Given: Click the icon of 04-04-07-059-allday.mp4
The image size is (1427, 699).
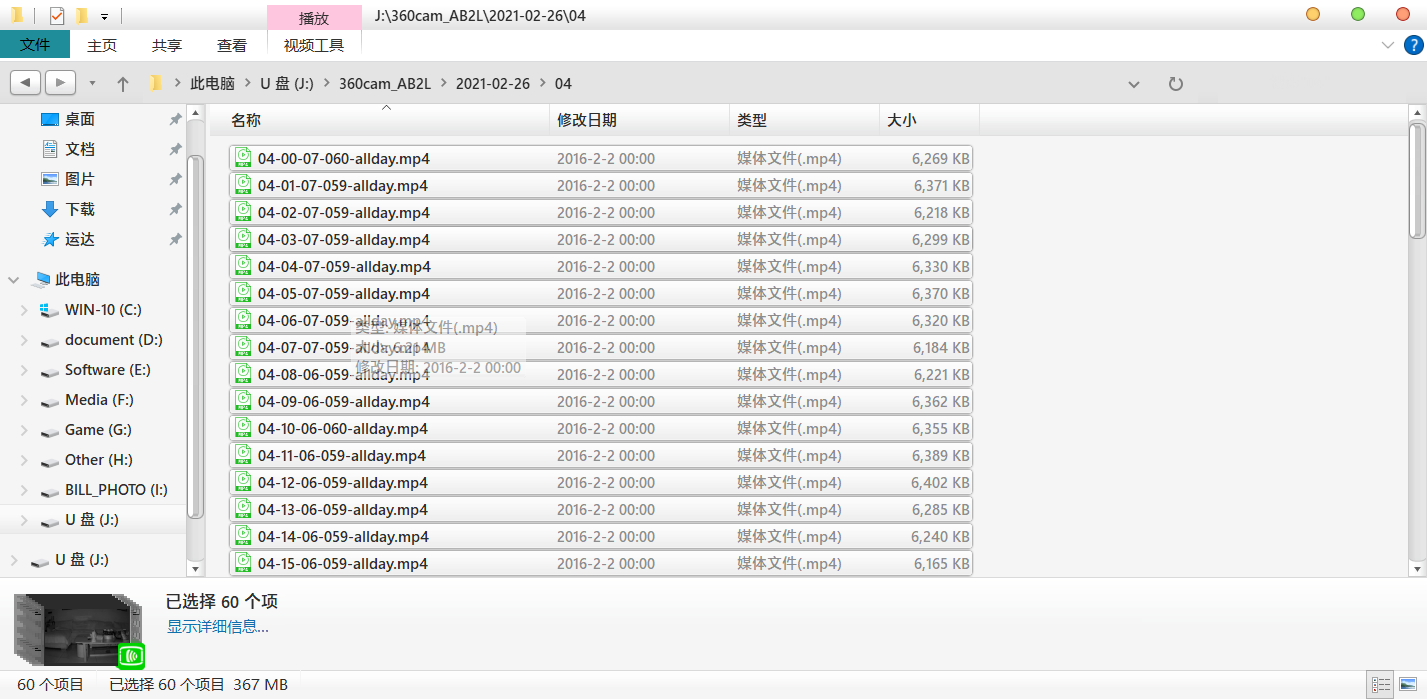Looking at the screenshot, I should (x=243, y=266).
